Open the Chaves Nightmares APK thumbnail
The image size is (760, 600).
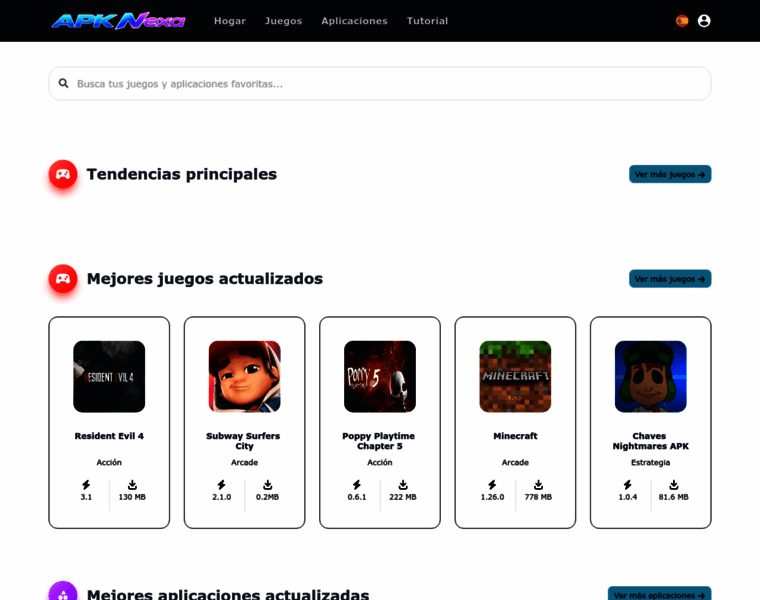650,377
